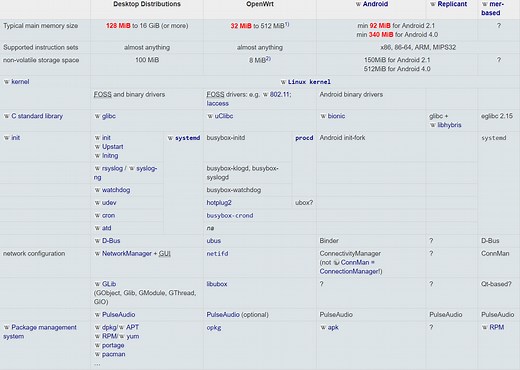Open the procd link
Screen dimensions: 520x370
[304, 138]
